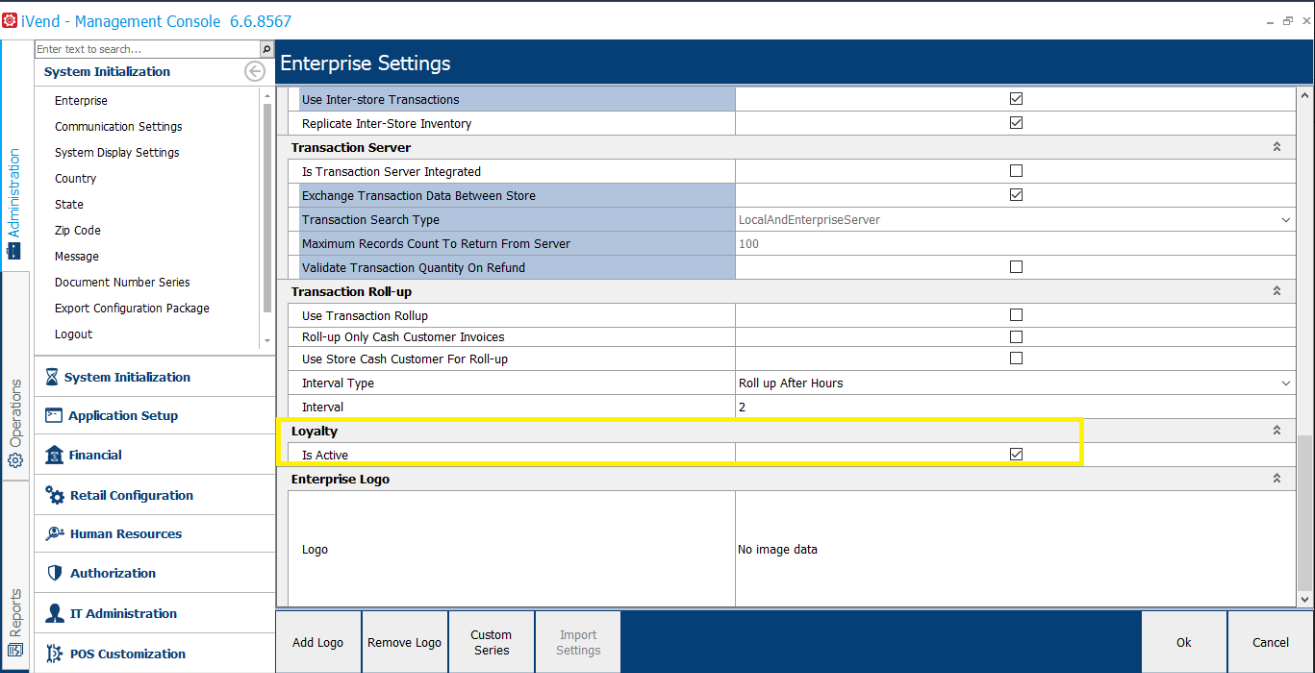Select Logout in the navigation list
1315x673 pixels.
73,335
